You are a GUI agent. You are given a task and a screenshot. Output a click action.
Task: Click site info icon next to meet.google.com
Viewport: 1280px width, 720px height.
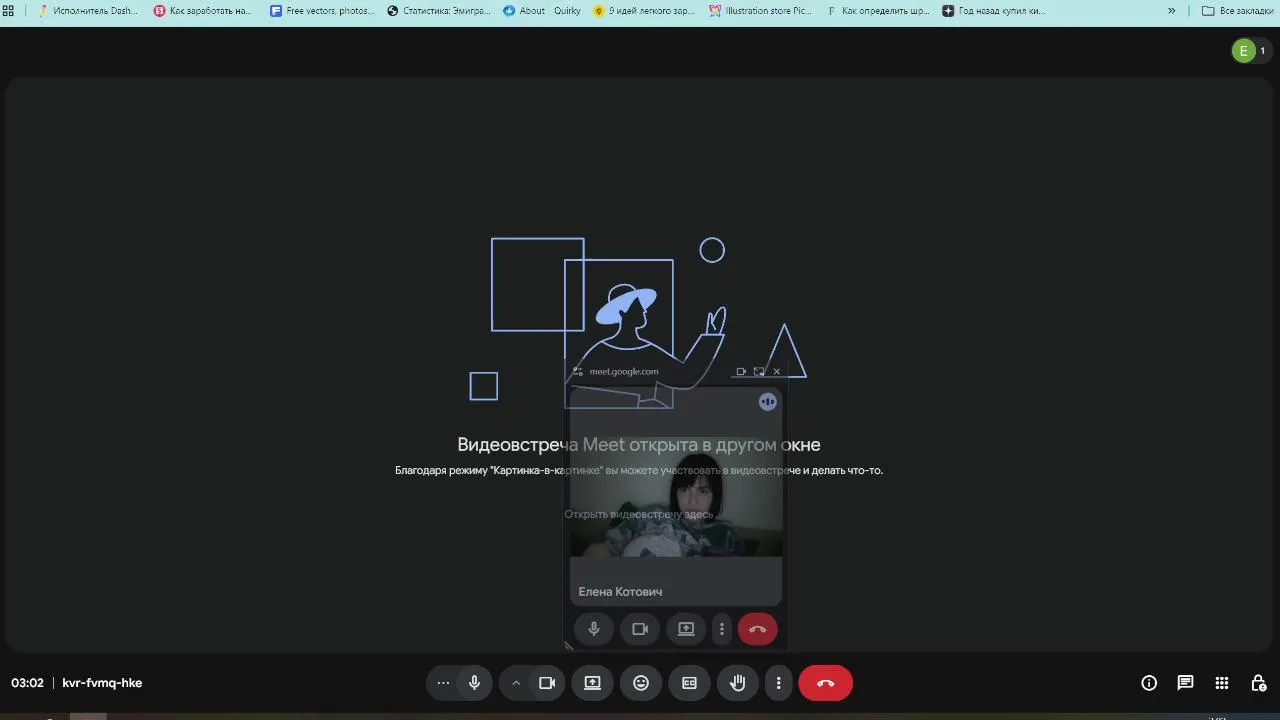click(578, 372)
